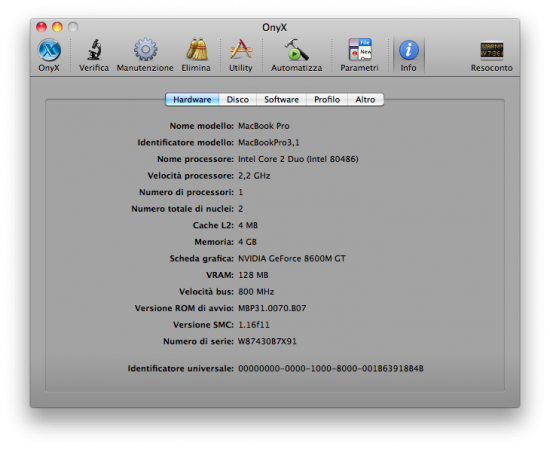Click the 2,2 GHz processor speed value
The image size is (550, 449).
pyautogui.click(x=254, y=176)
